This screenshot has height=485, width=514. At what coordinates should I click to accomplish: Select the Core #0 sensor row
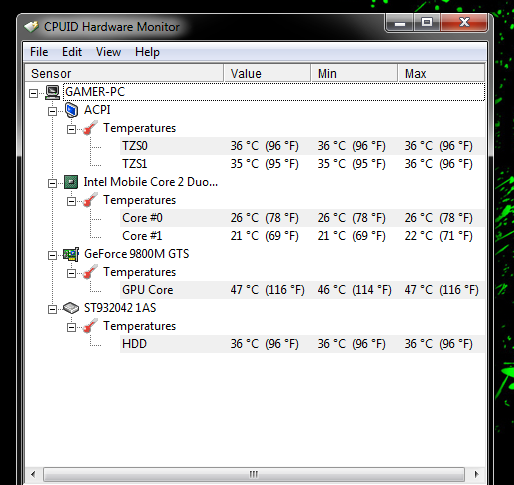coord(302,218)
